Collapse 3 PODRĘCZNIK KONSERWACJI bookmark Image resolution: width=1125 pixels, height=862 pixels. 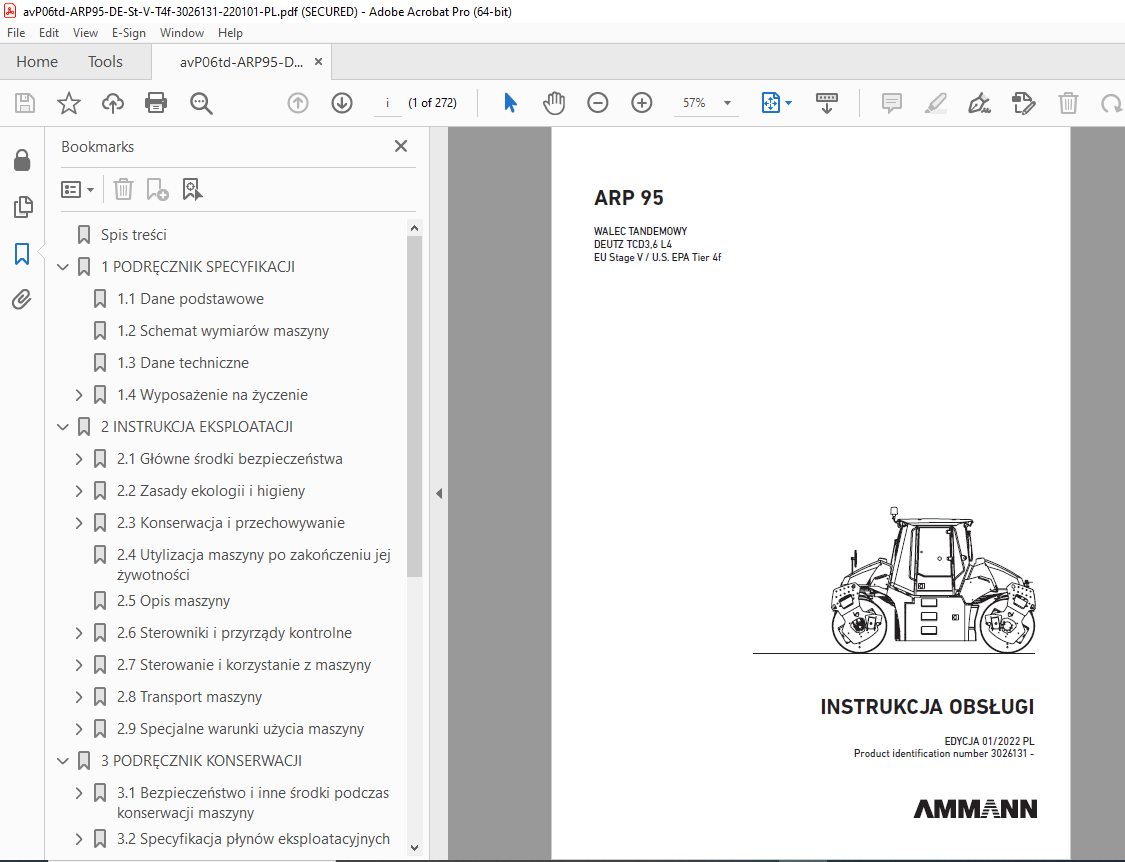pyautogui.click(x=63, y=761)
